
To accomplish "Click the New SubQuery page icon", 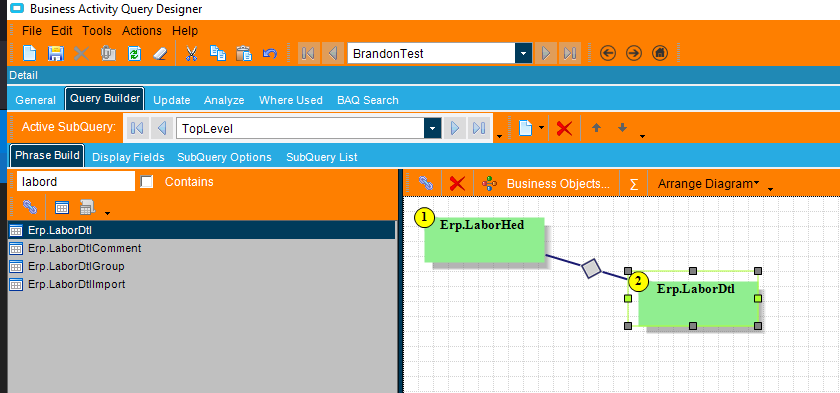I will pos(525,128).
